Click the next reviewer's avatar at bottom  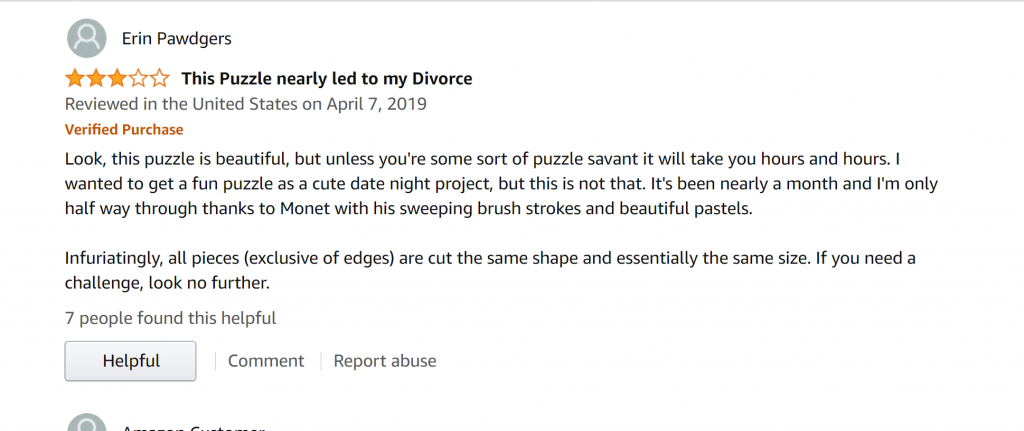point(85,424)
